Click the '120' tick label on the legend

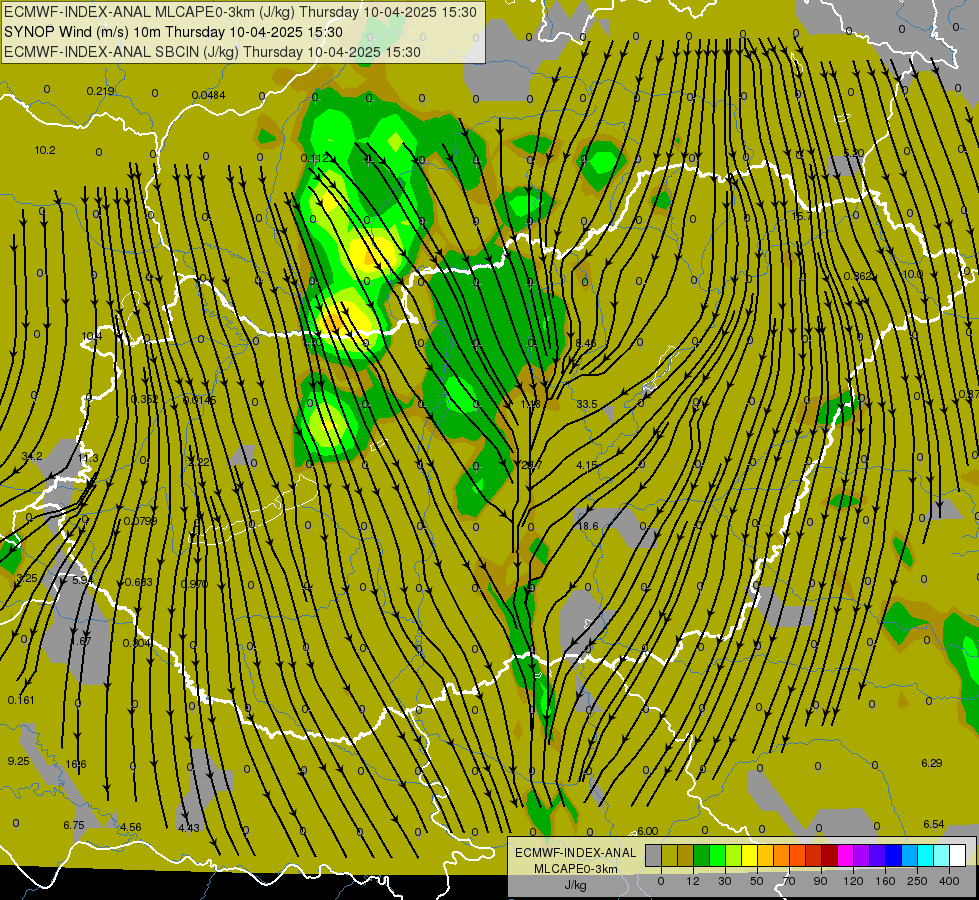[x=853, y=881]
